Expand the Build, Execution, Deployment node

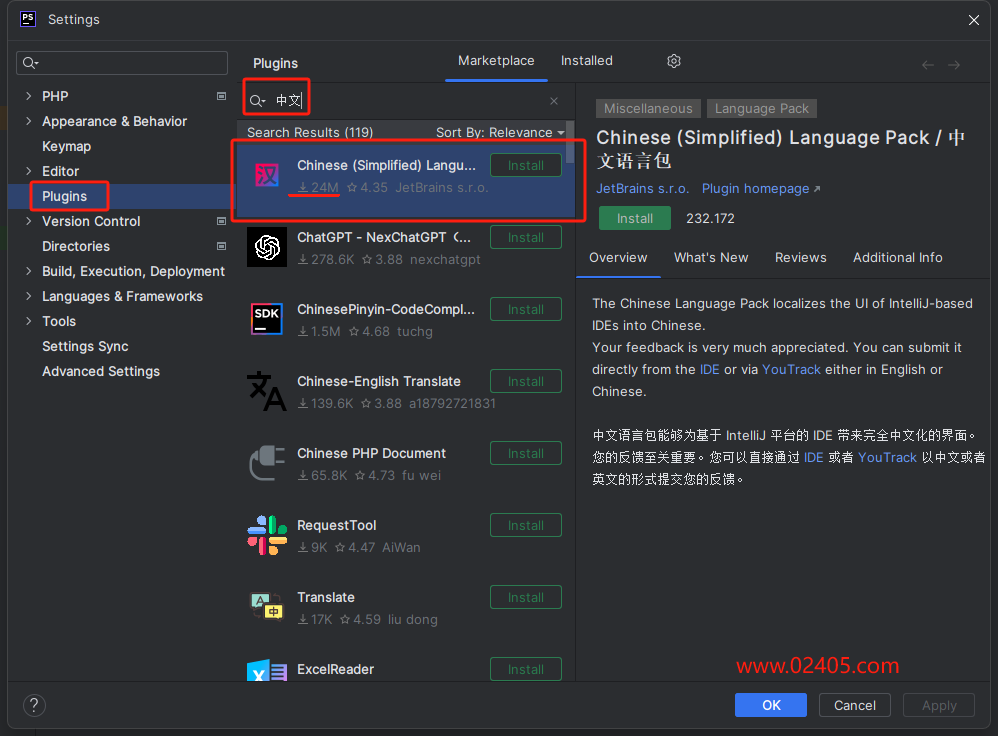28,271
